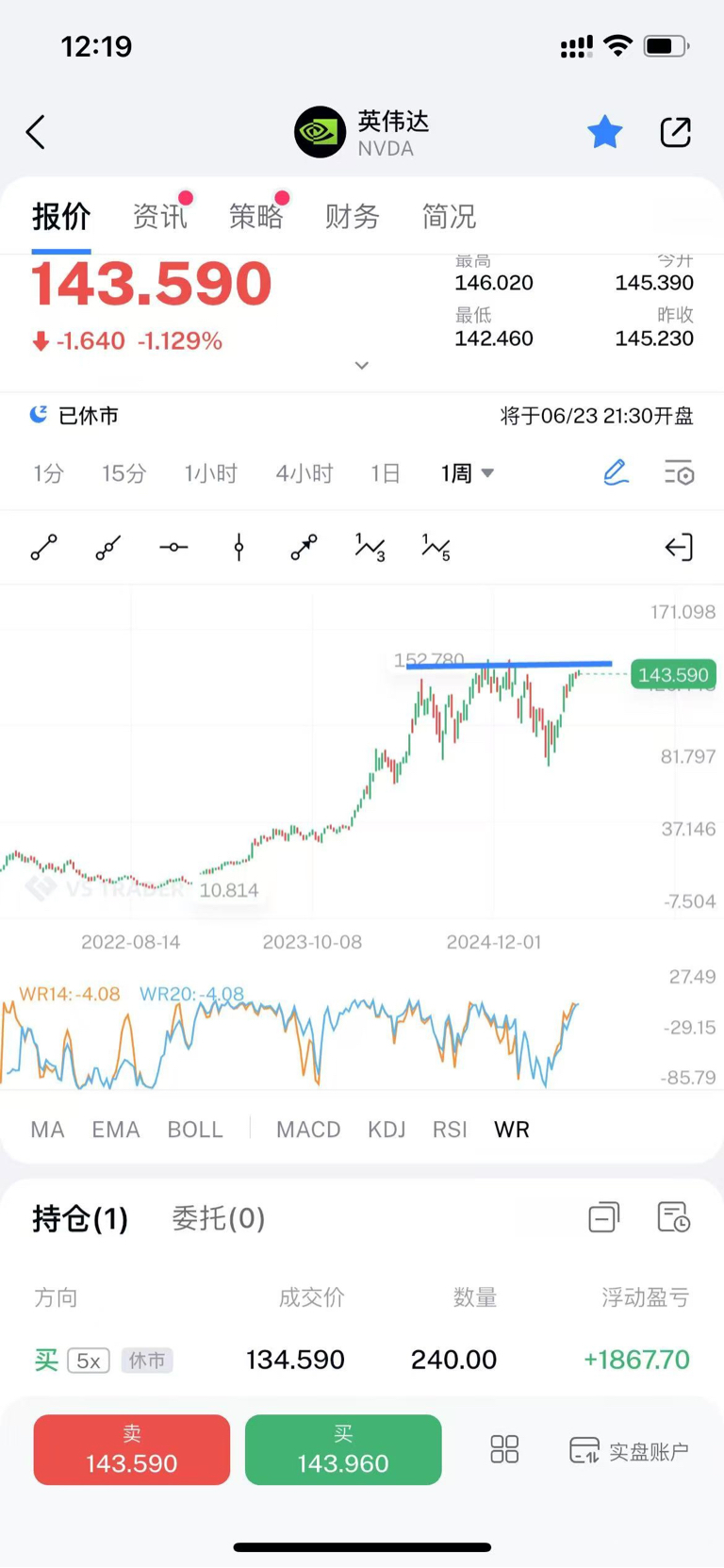The image size is (724, 1568).
Task: Open the 委托(0) orders tab
Action: point(219,1218)
